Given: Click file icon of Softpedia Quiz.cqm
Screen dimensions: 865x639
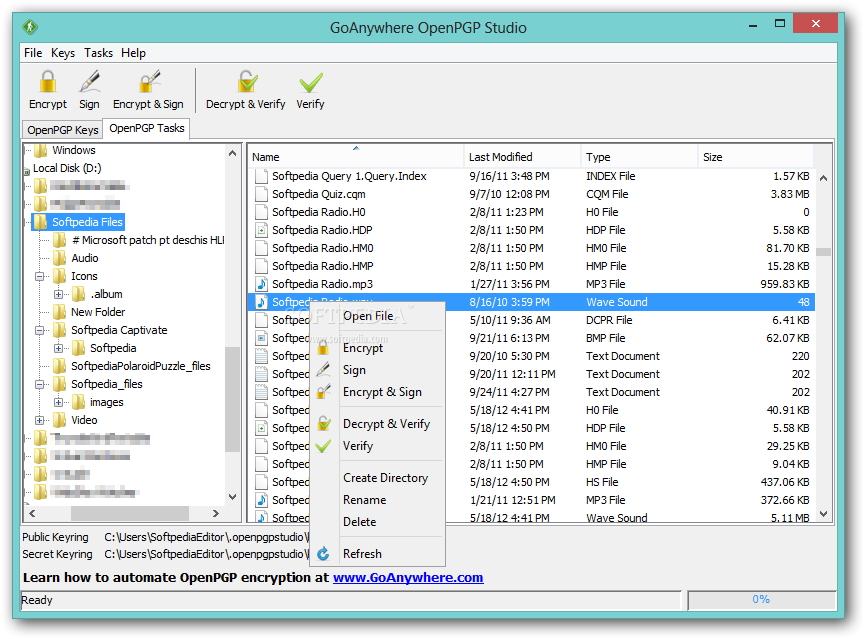Looking at the screenshot, I should point(261,194).
